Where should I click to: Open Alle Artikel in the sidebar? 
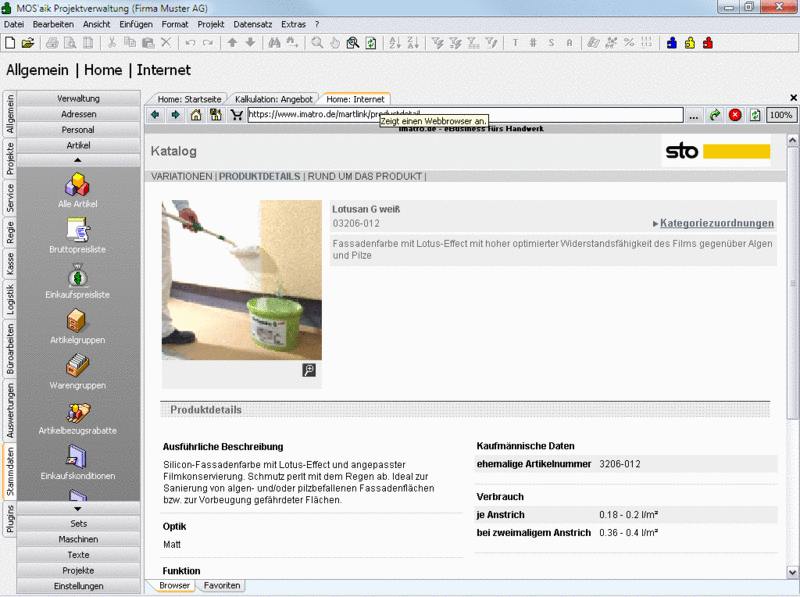pos(78,190)
